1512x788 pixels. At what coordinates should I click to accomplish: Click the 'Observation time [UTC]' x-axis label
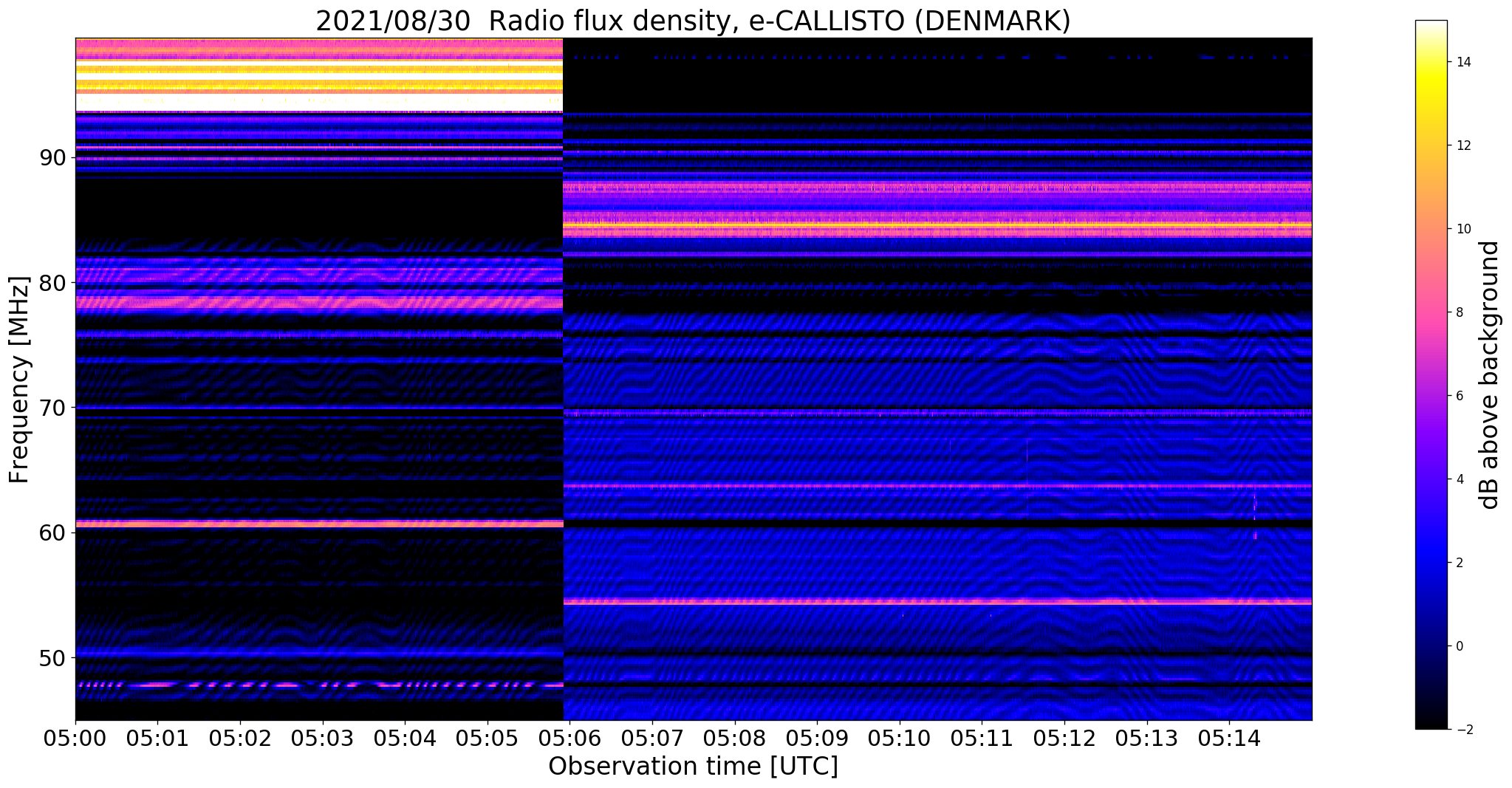point(693,766)
